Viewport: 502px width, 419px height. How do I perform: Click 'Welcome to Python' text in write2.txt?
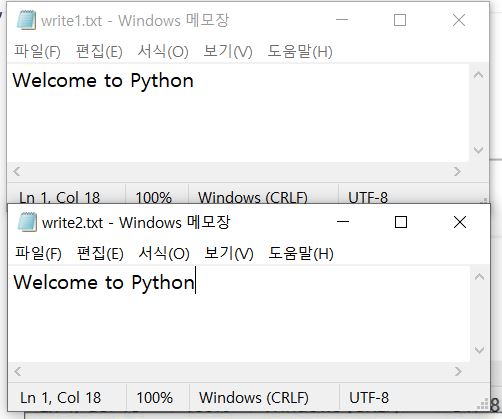coord(104,283)
